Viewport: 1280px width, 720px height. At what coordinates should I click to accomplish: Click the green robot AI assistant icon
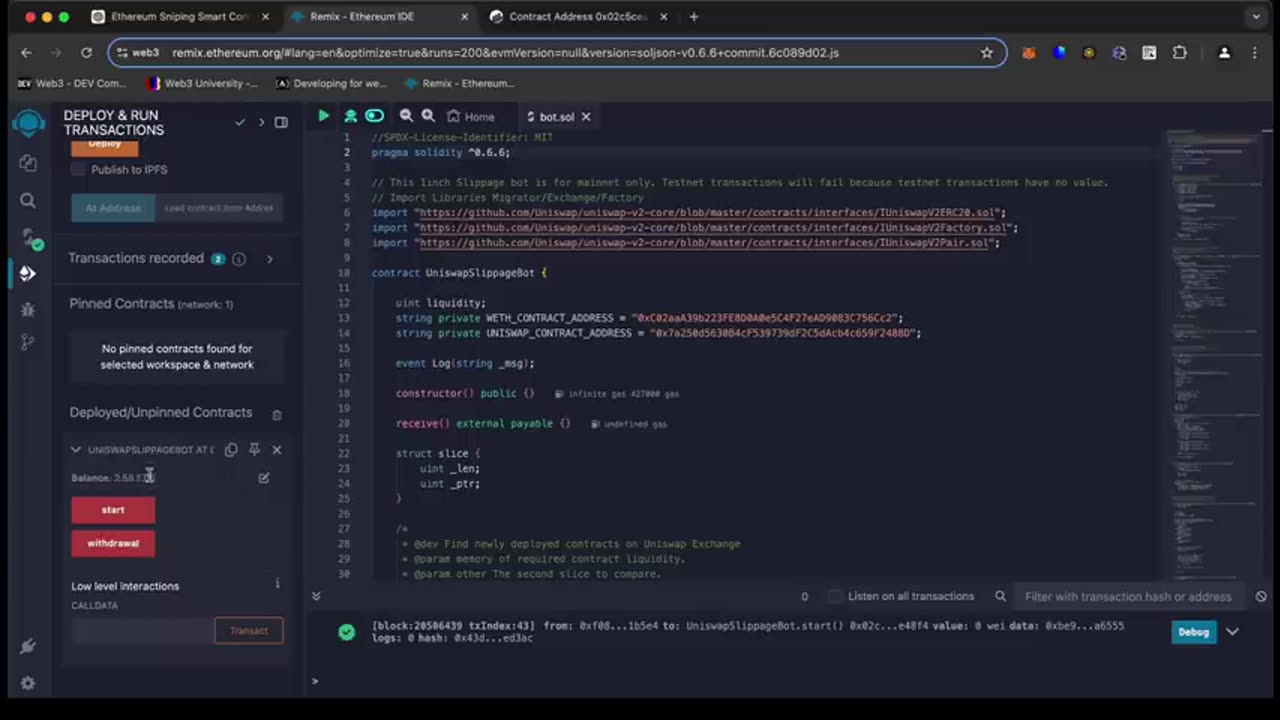click(350, 116)
